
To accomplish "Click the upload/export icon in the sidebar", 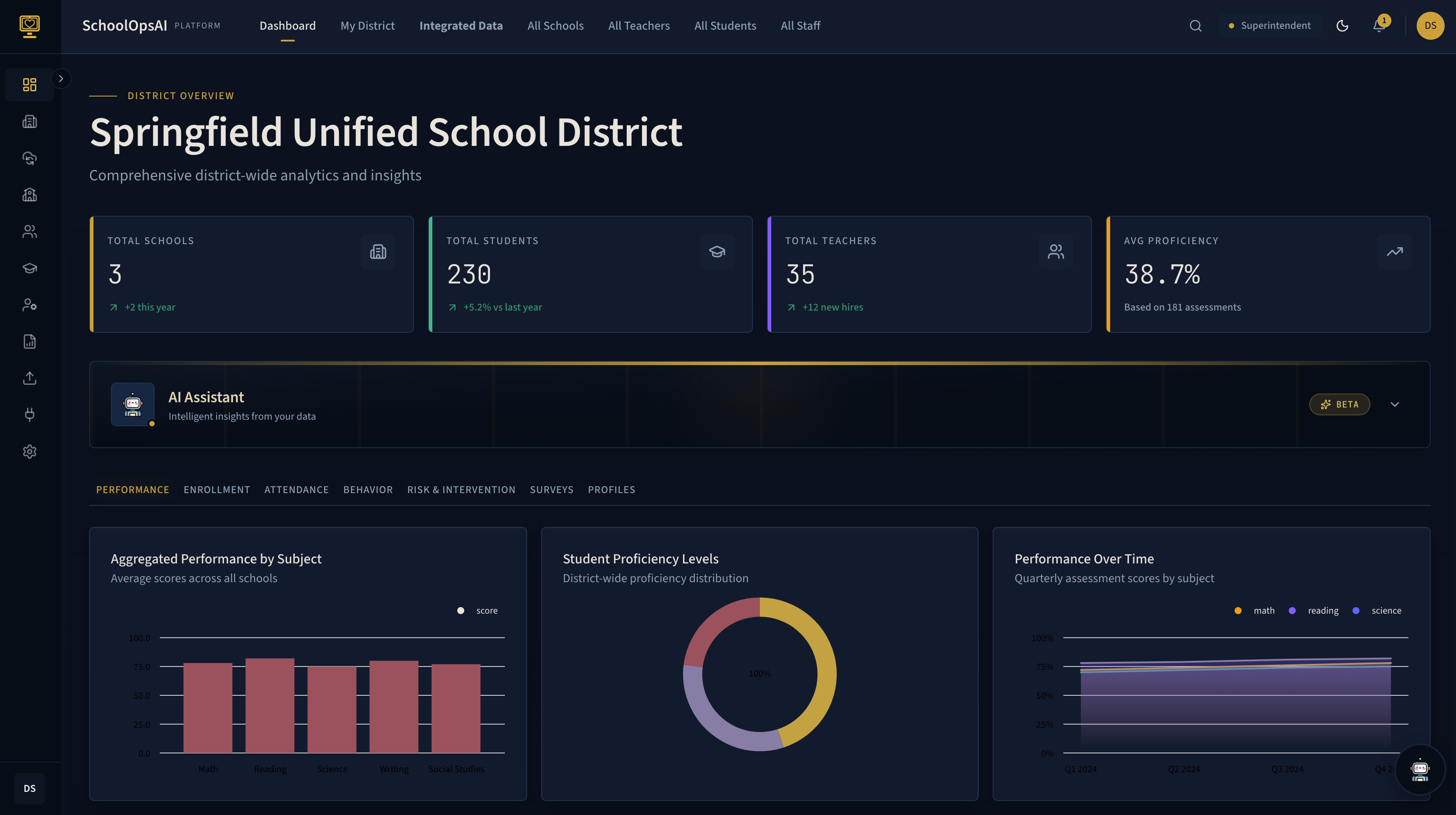I will click(29, 377).
